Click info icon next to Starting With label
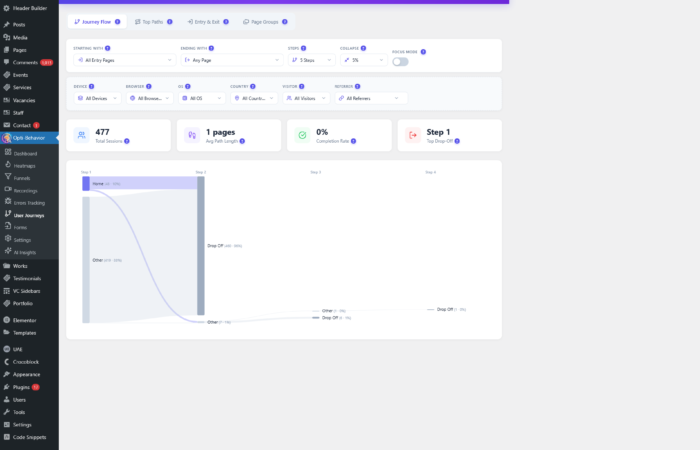 coord(108,48)
